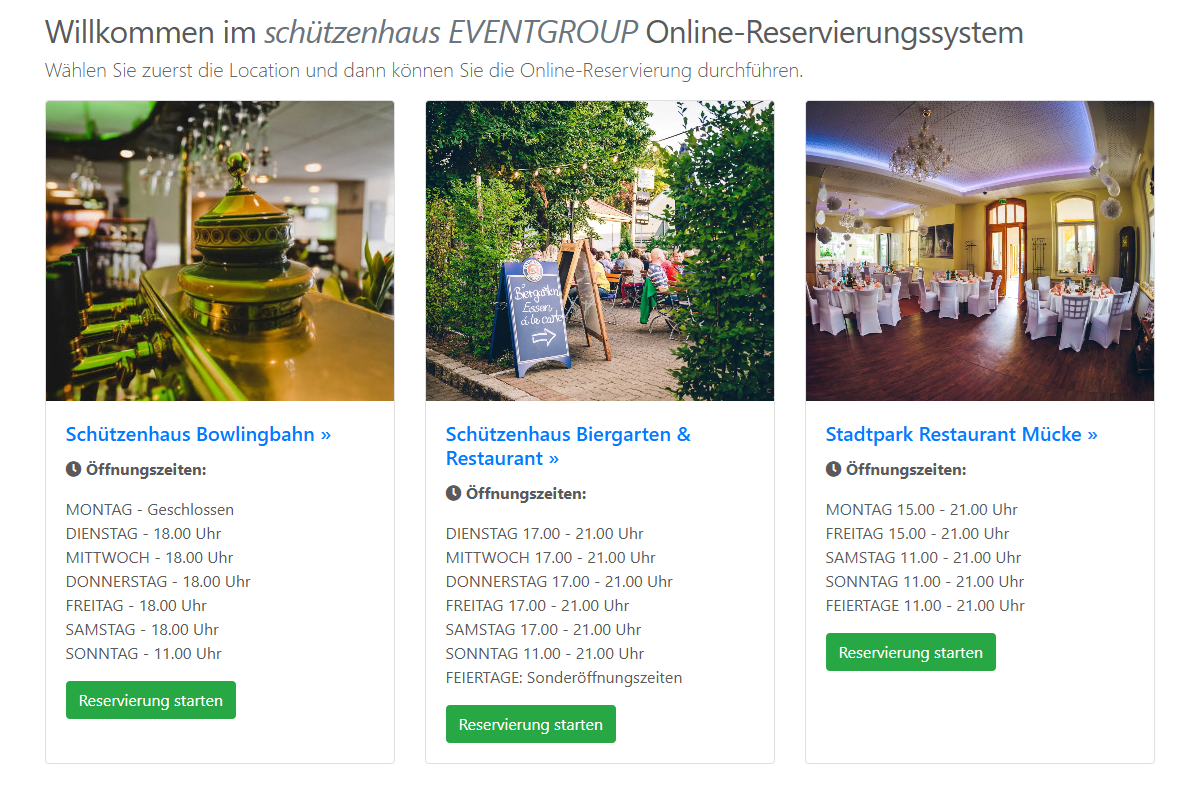
Task: Open Stadtpark Restaurant Mücke link
Action: 961,434
